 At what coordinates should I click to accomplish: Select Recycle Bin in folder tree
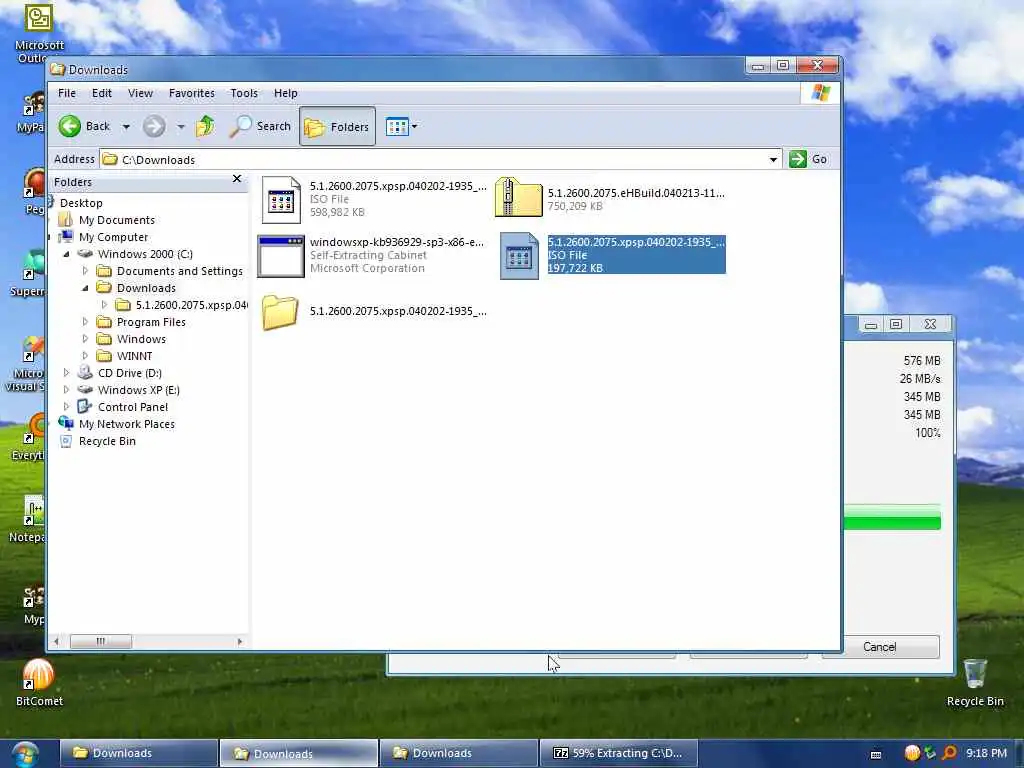[107, 441]
